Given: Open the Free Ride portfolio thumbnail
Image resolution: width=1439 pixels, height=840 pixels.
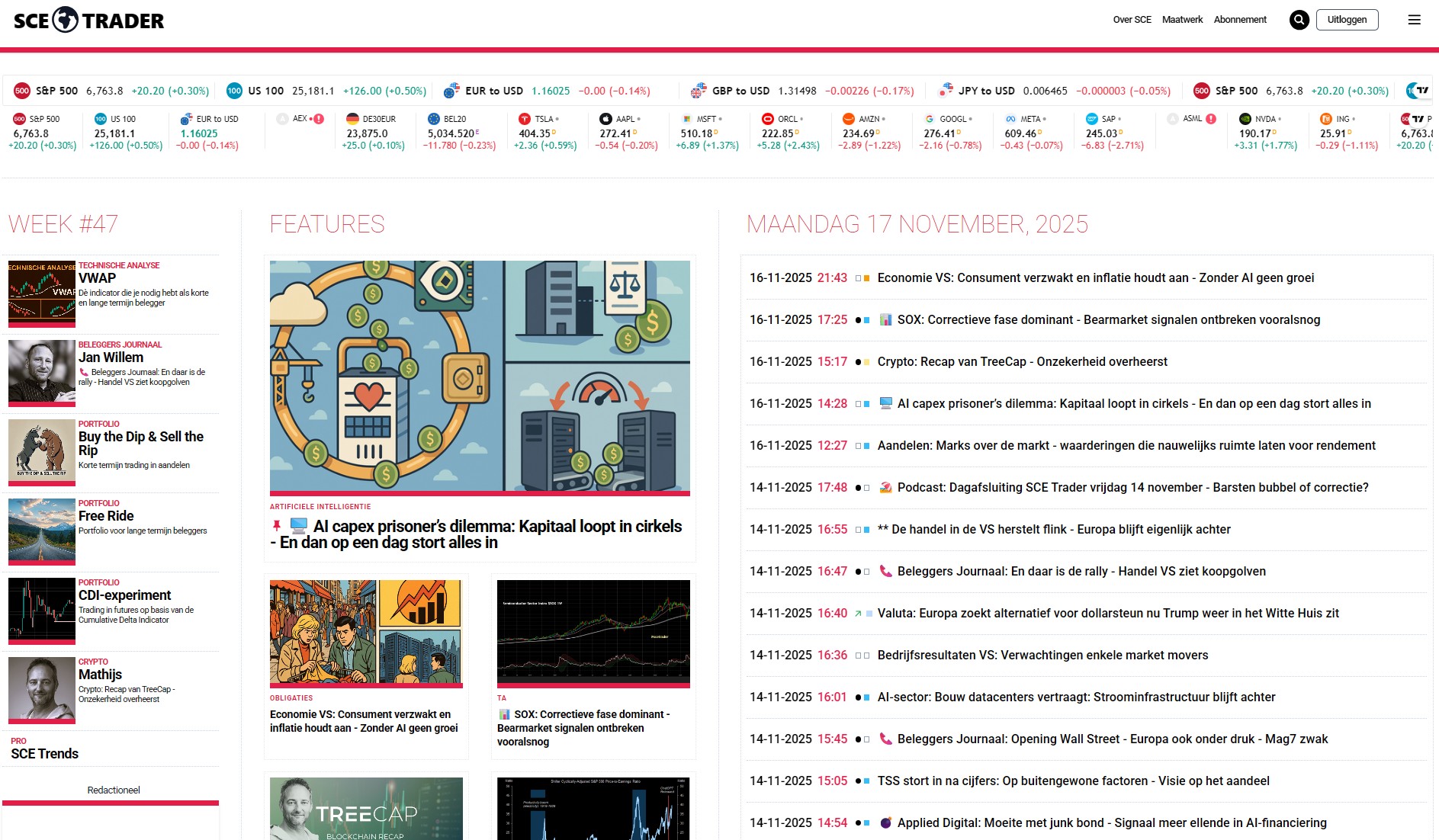Looking at the screenshot, I should coord(42,531).
